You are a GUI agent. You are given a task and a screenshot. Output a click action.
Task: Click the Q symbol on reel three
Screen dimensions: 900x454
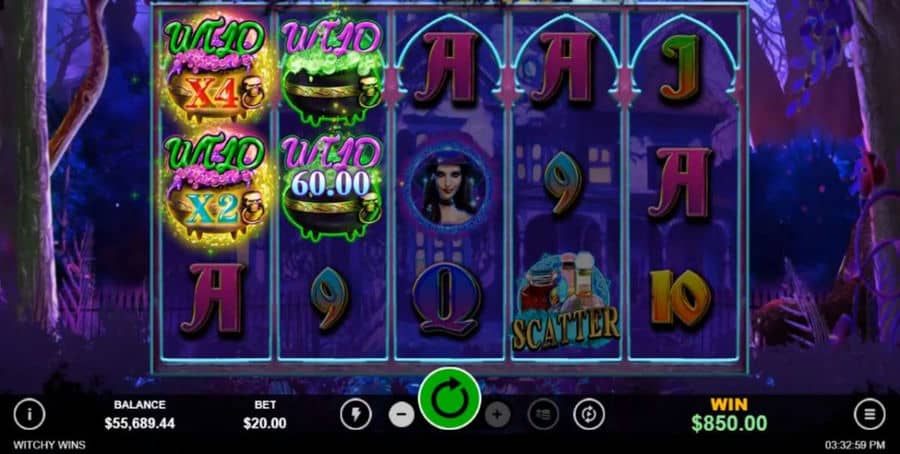point(447,298)
